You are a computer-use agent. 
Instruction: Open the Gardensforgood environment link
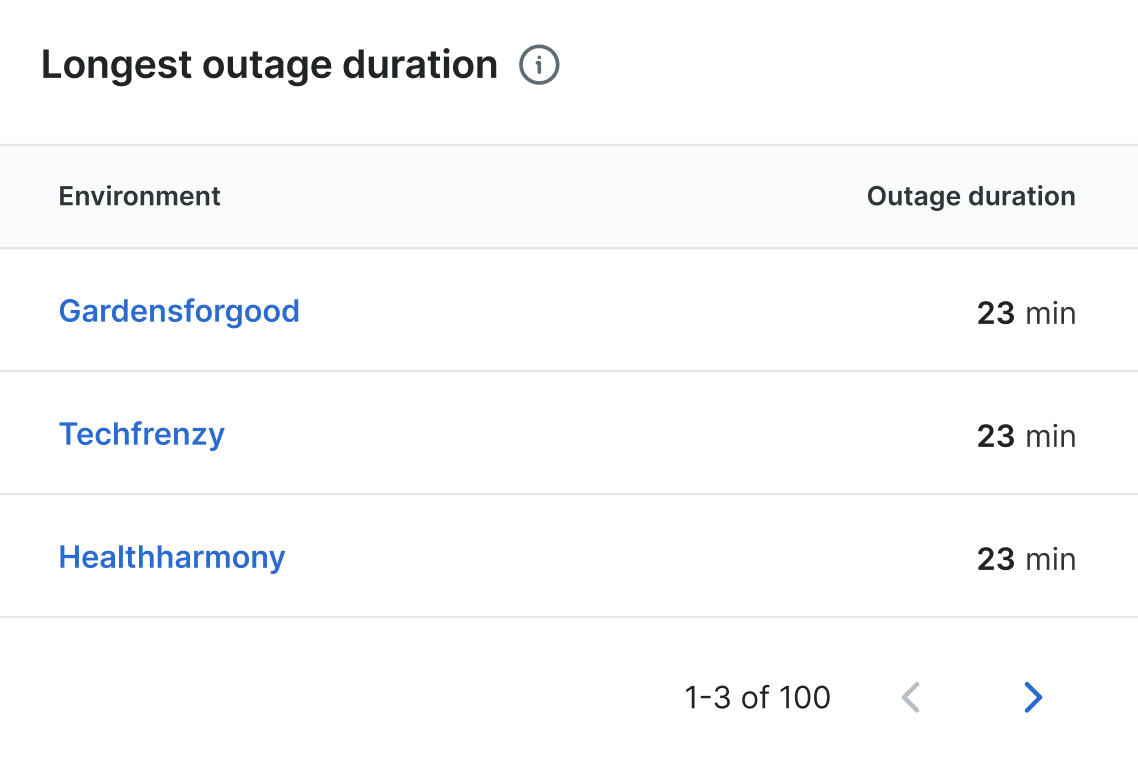(179, 311)
